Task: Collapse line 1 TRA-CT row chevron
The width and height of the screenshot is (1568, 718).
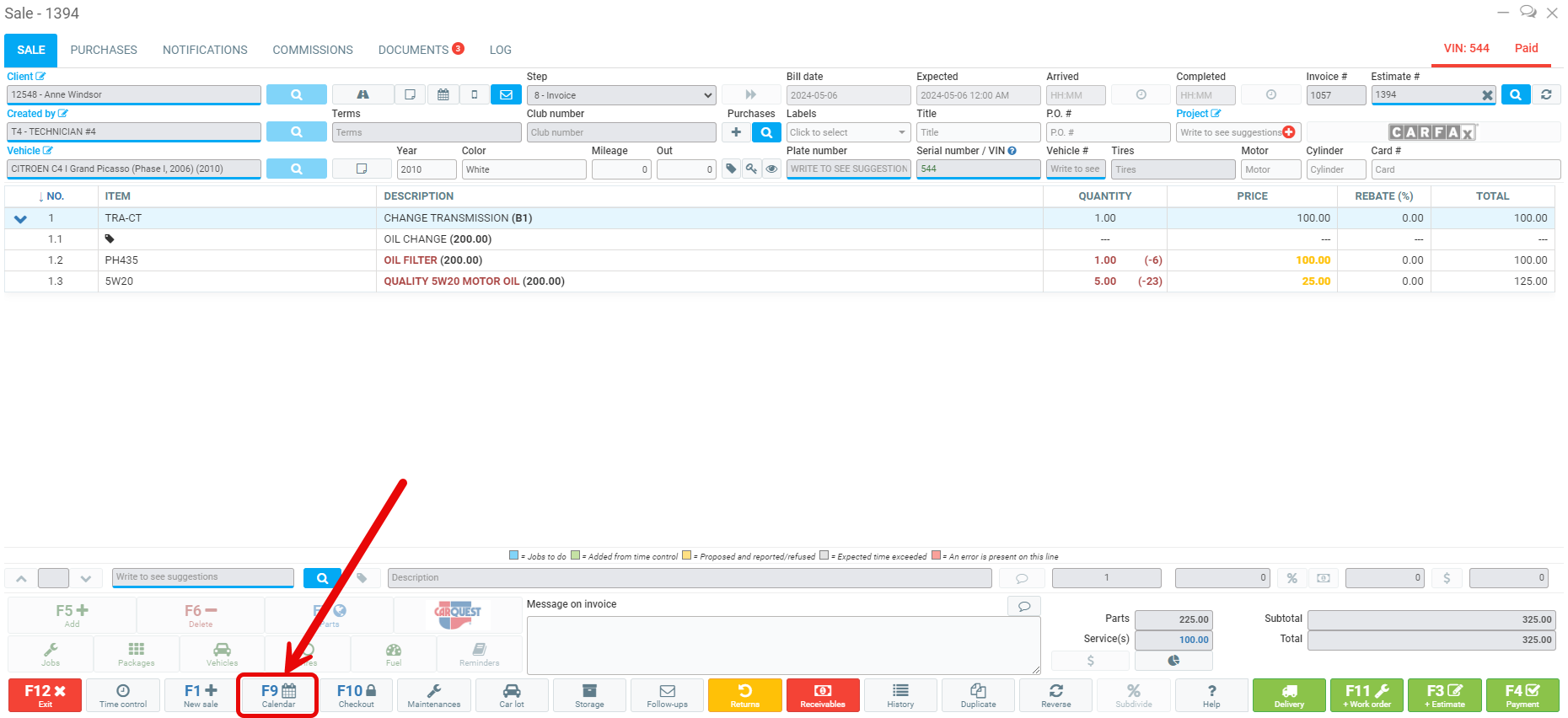Action: [x=20, y=219]
